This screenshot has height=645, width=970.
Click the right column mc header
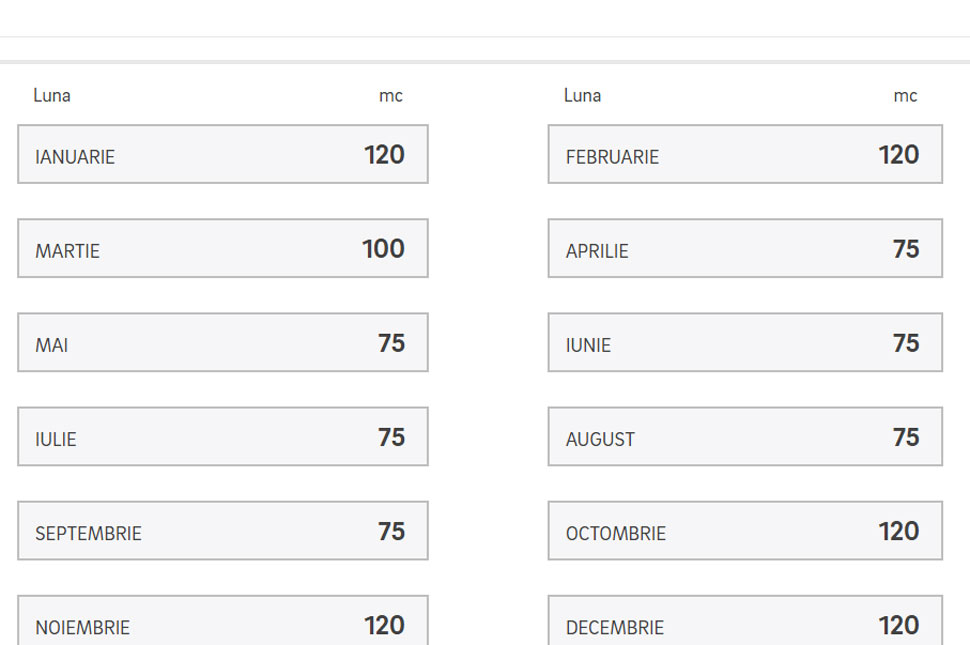point(905,96)
